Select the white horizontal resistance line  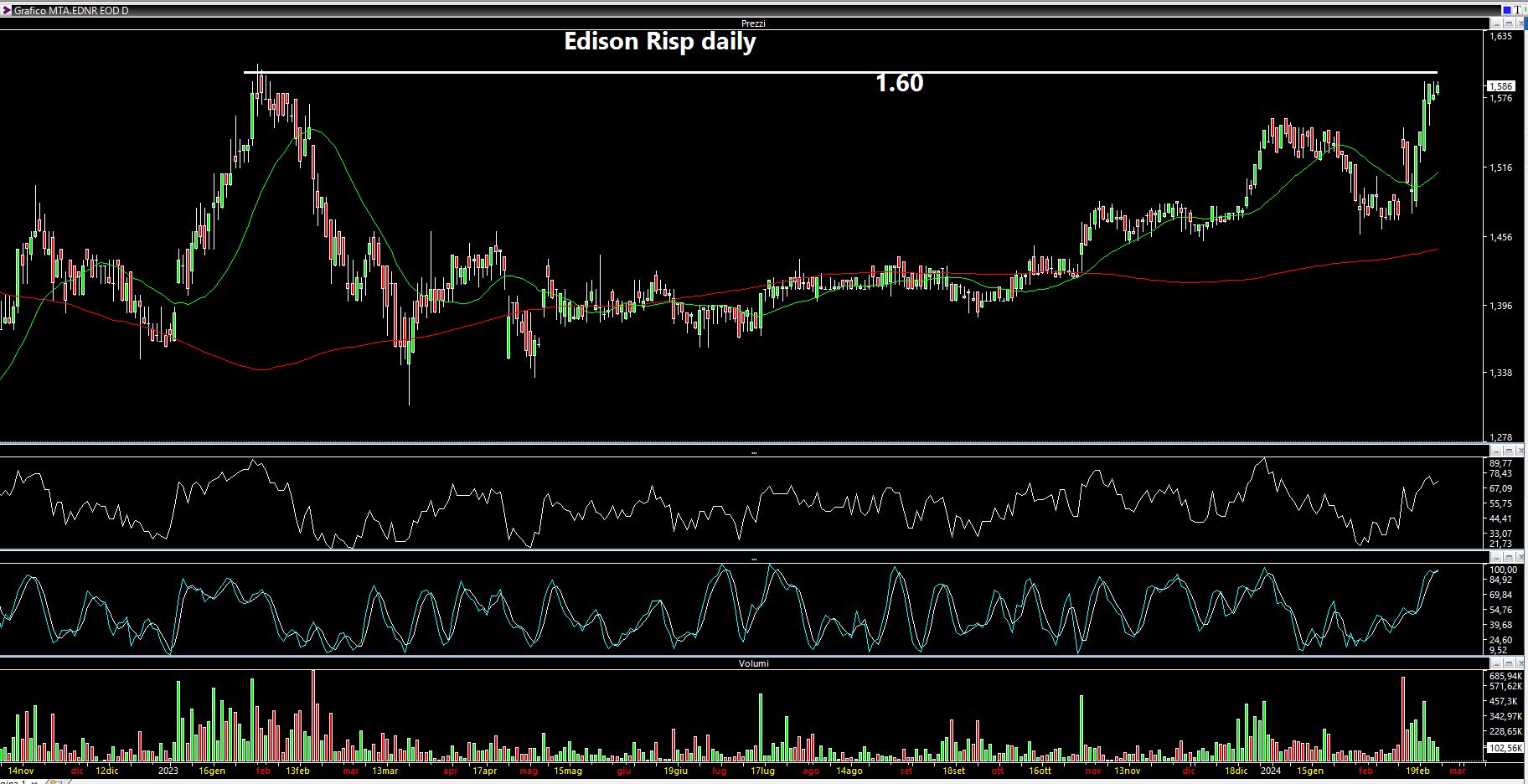(x=840, y=73)
